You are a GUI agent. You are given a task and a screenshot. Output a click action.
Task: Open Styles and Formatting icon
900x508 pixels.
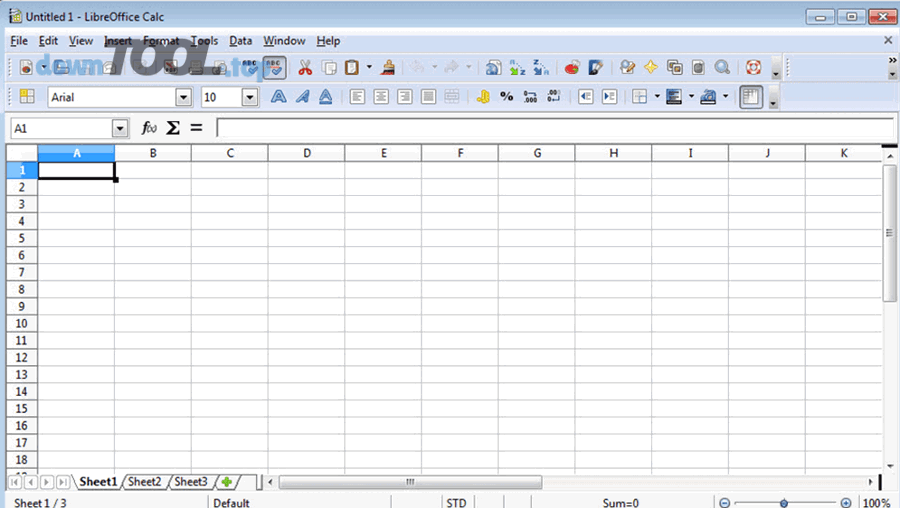(27, 96)
